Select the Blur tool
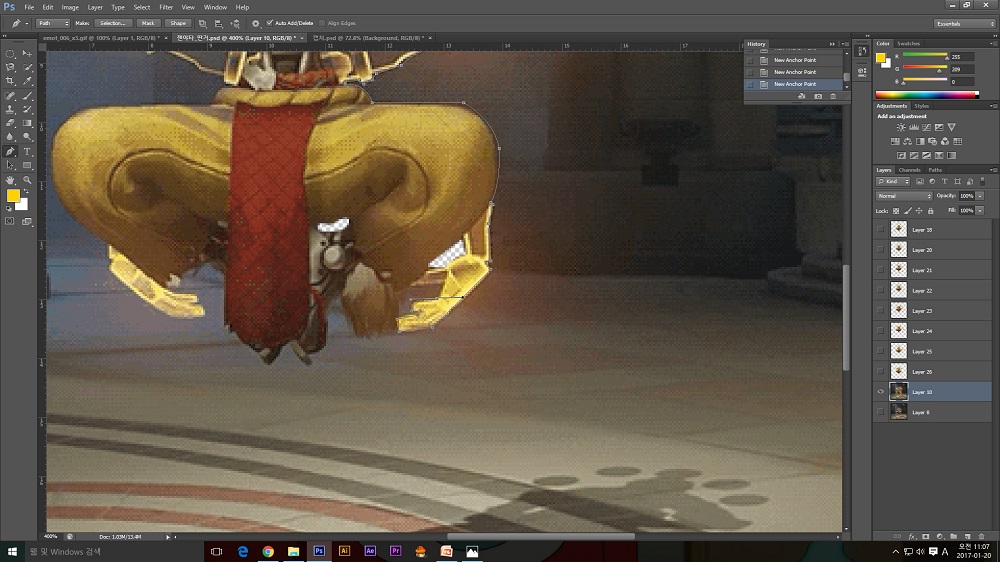 10,137
